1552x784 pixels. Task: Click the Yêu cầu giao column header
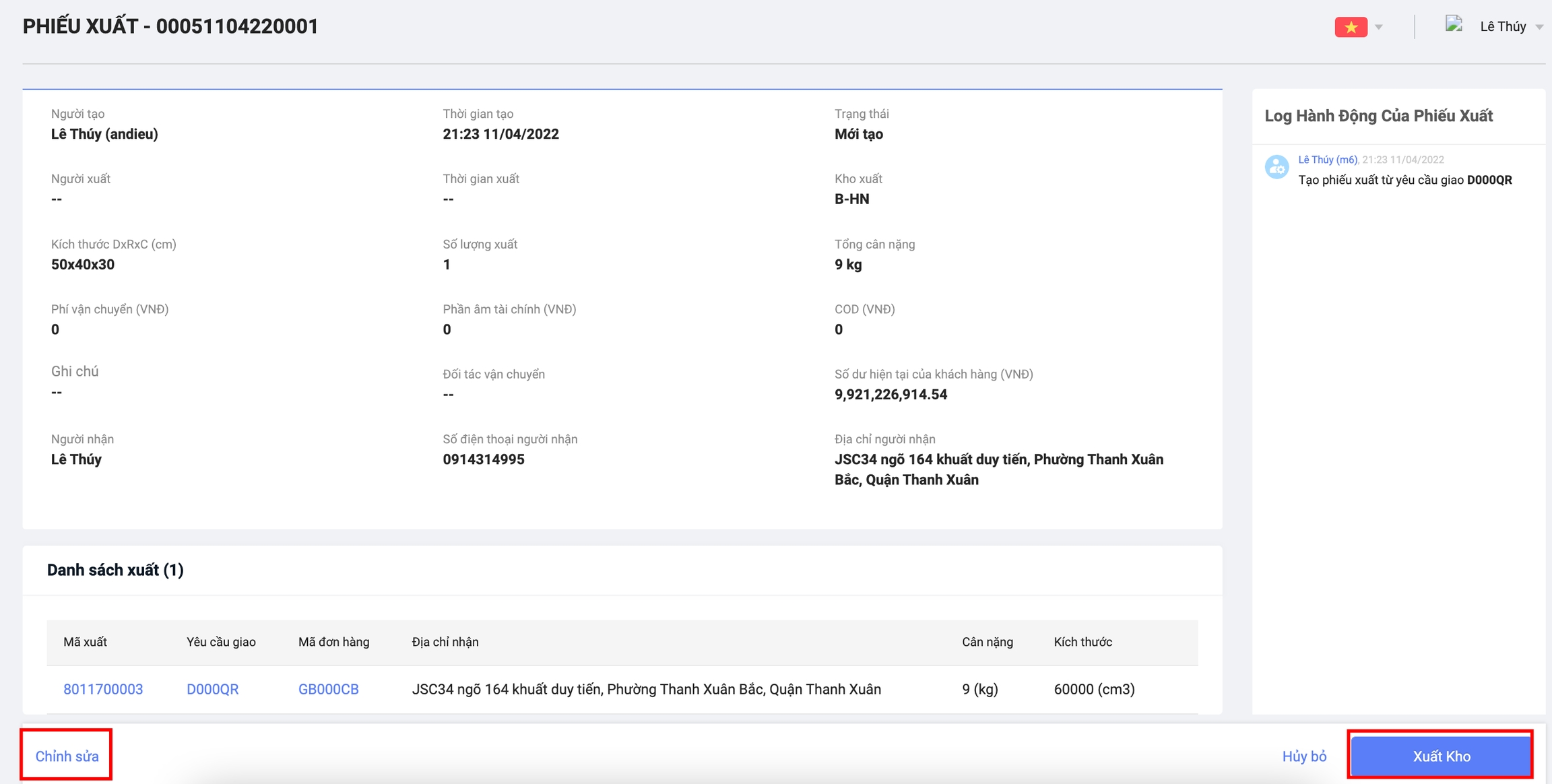[221, 642]
